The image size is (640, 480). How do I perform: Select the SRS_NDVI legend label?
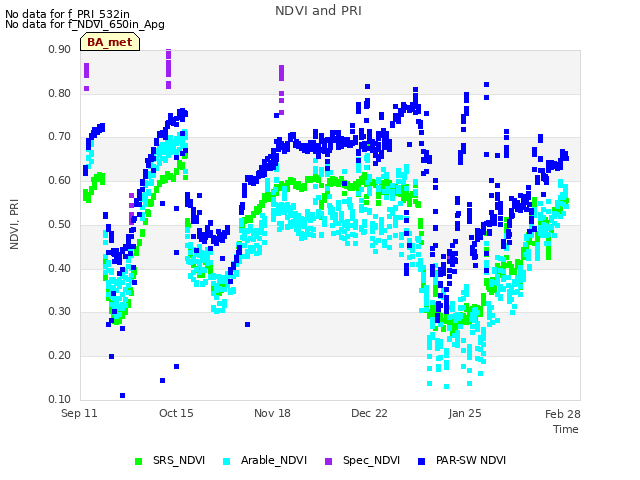(x=179, y=460)
